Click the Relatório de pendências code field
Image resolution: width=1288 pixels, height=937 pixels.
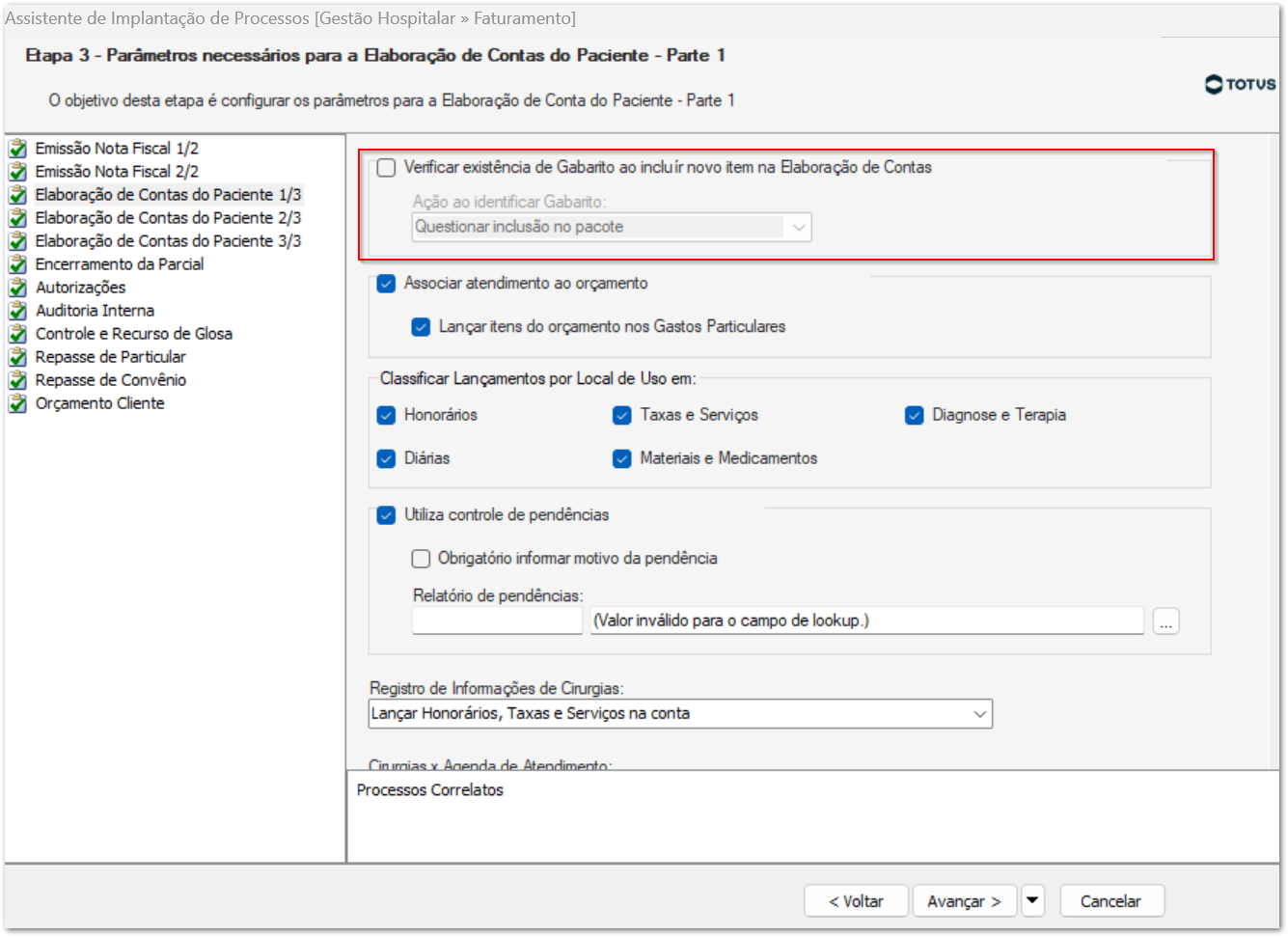pyautogui.click(x=497, y=621)
